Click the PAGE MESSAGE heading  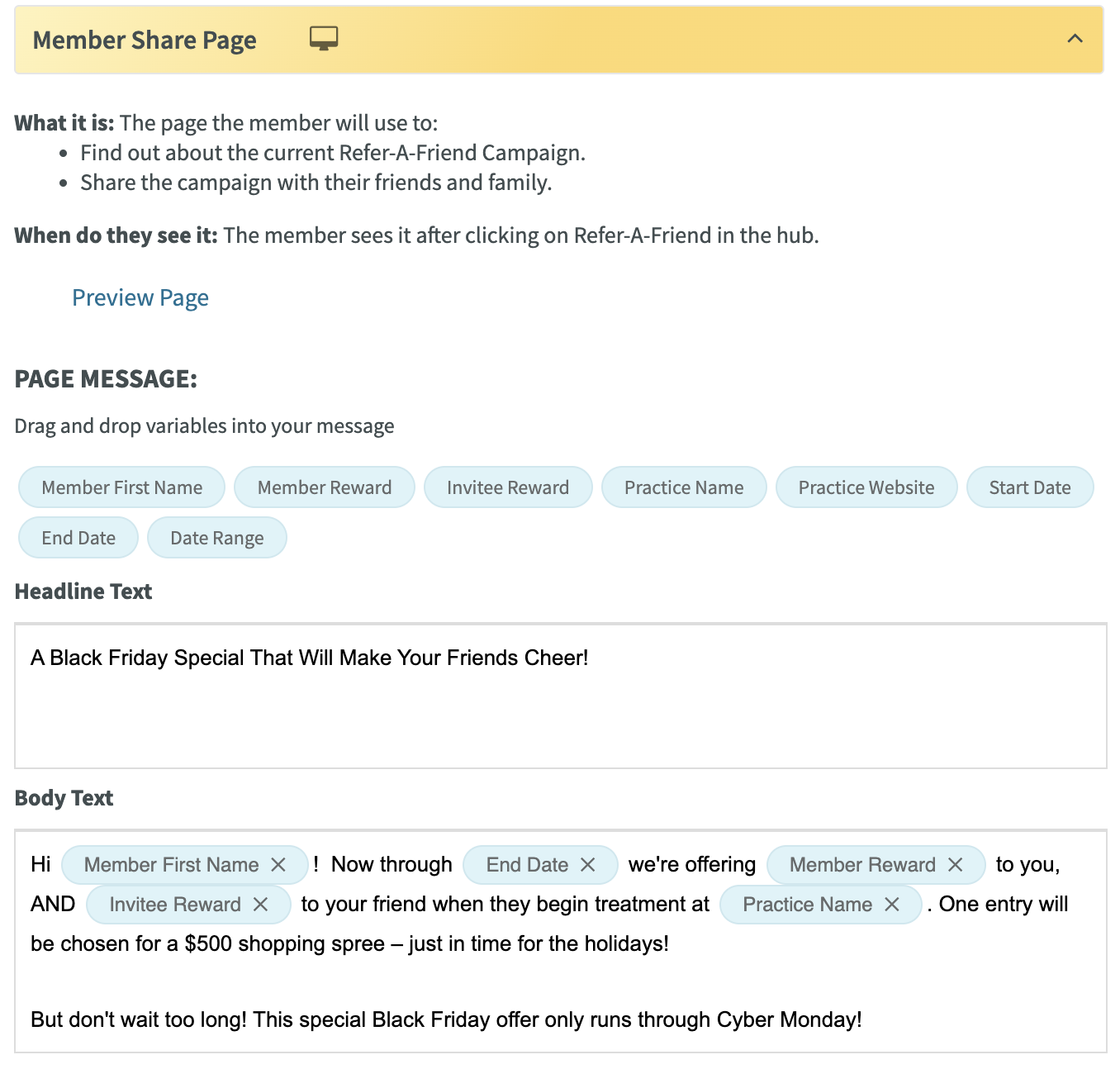tap(106, 379)
